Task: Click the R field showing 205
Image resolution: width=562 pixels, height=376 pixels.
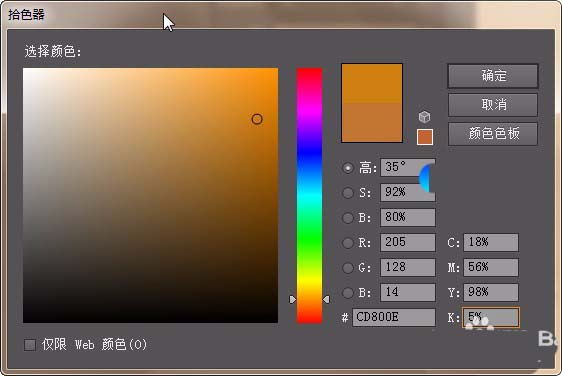Action: tap(408, 242)
